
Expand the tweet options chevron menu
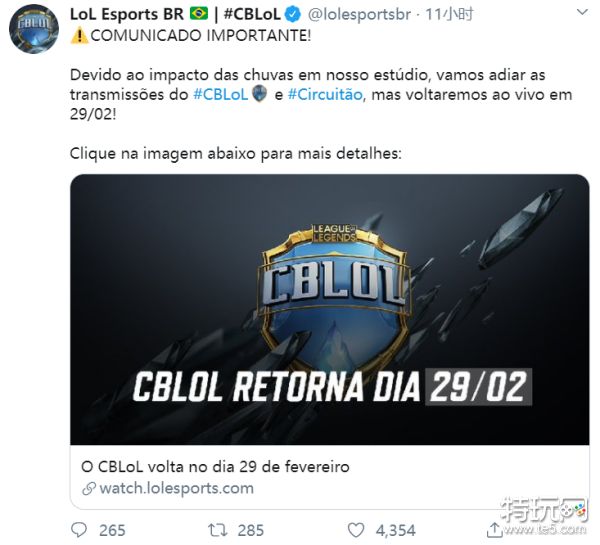click(582, 12)
